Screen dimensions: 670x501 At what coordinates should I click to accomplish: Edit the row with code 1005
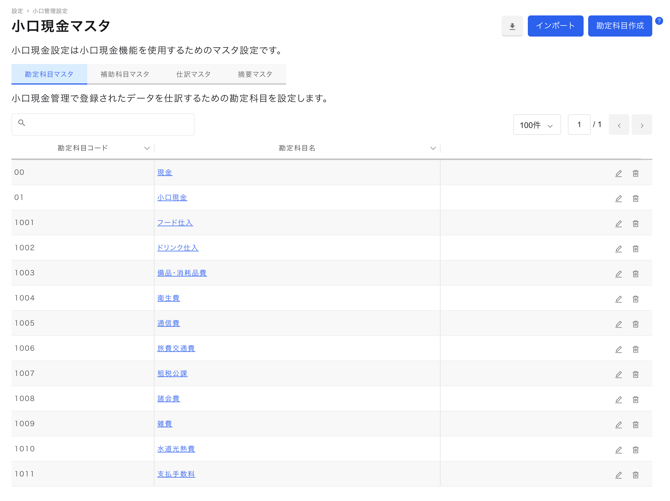[x=618, y=324]
